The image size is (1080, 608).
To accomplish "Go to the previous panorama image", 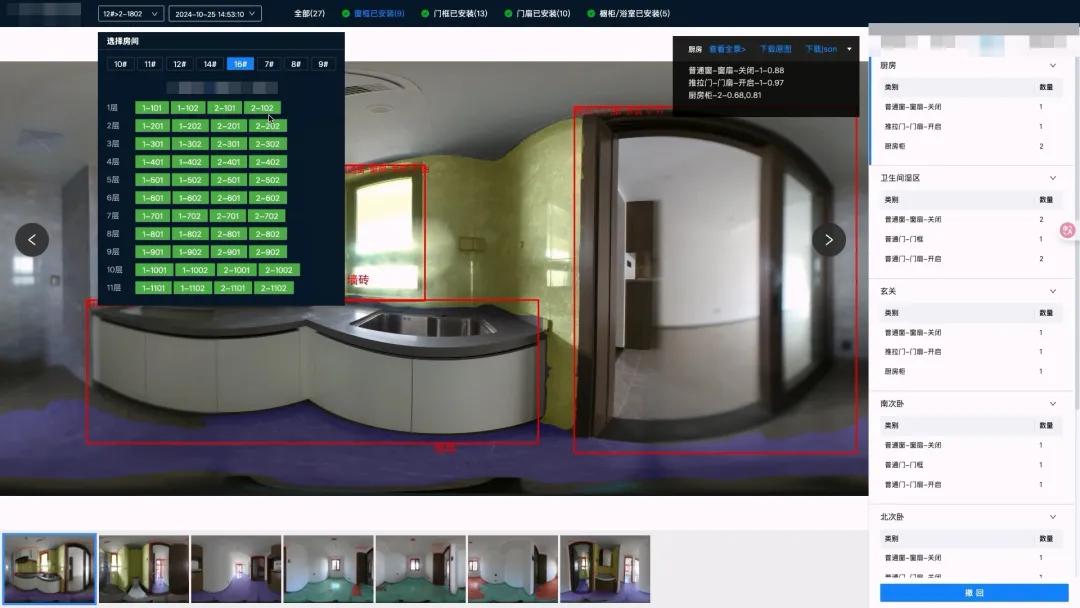I will 32,240.
